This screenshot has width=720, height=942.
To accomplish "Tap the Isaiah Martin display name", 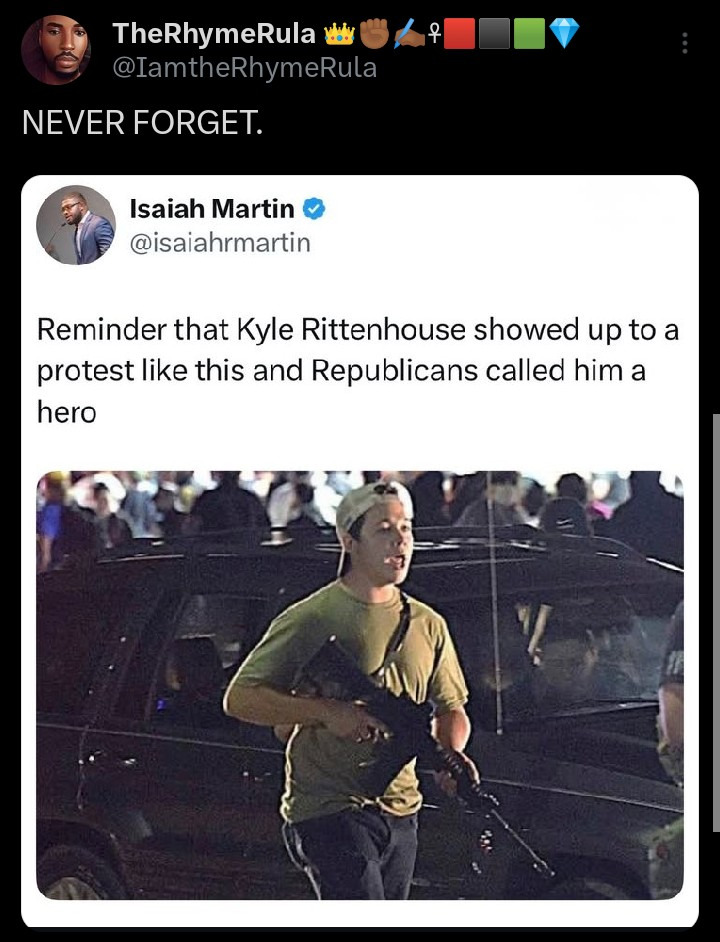I will point(212,209).
